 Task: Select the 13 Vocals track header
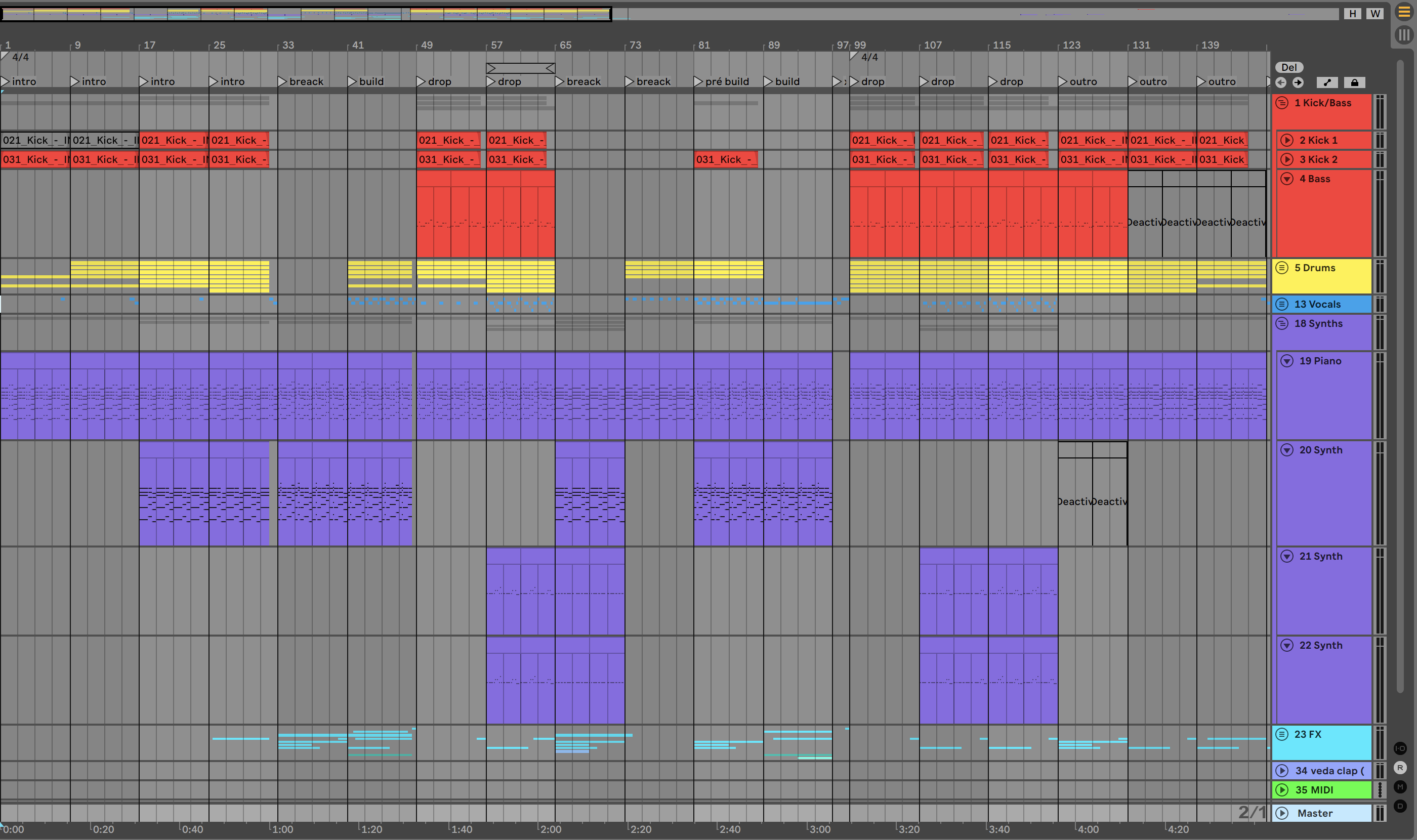(1325, 304)
